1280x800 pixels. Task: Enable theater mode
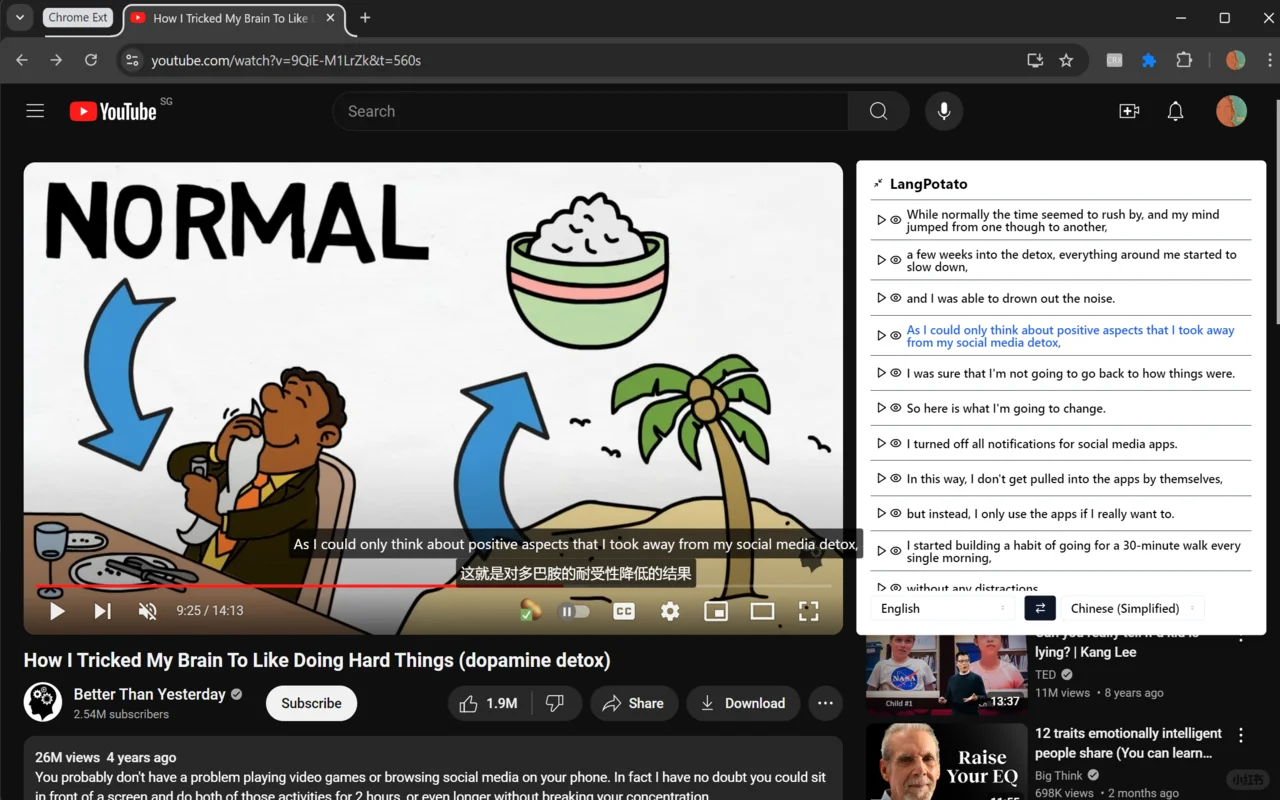(x=762, y=610)
